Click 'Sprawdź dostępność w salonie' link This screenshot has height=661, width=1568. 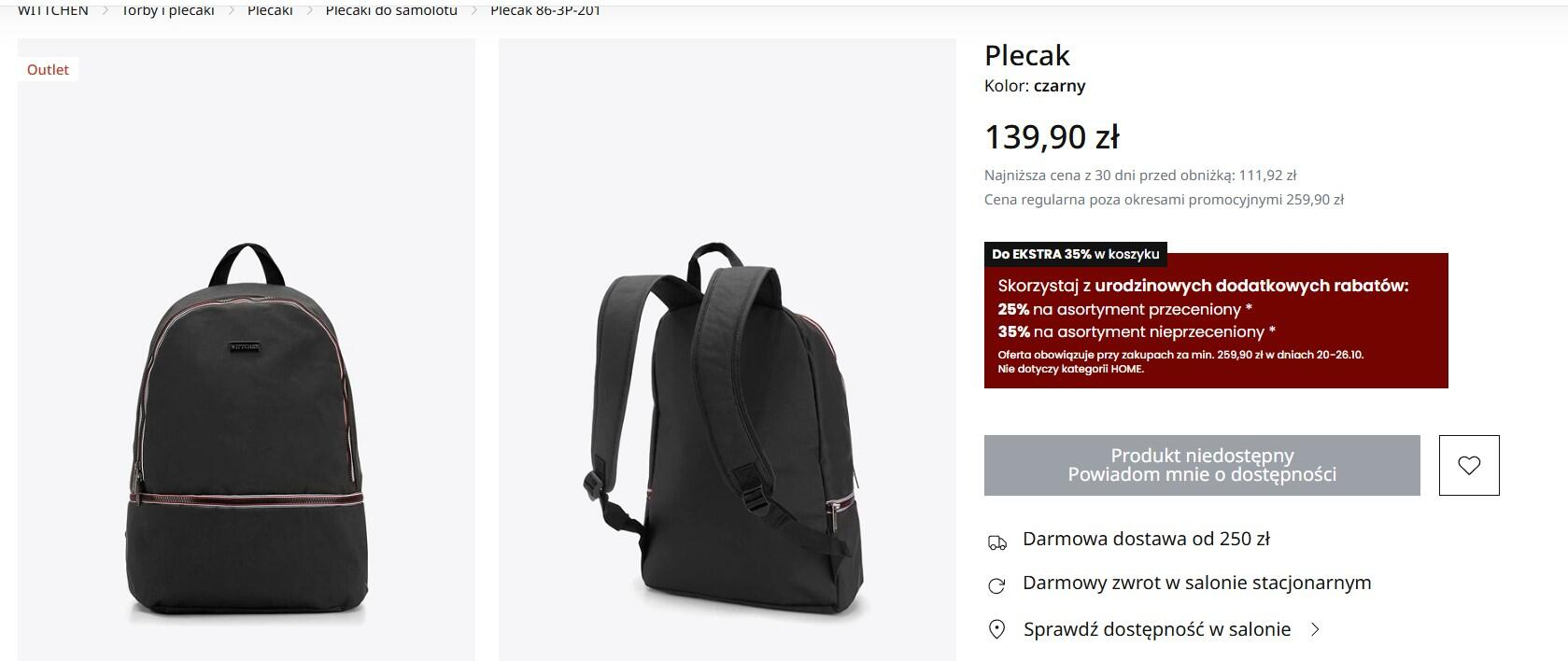tap(1157, 629)
